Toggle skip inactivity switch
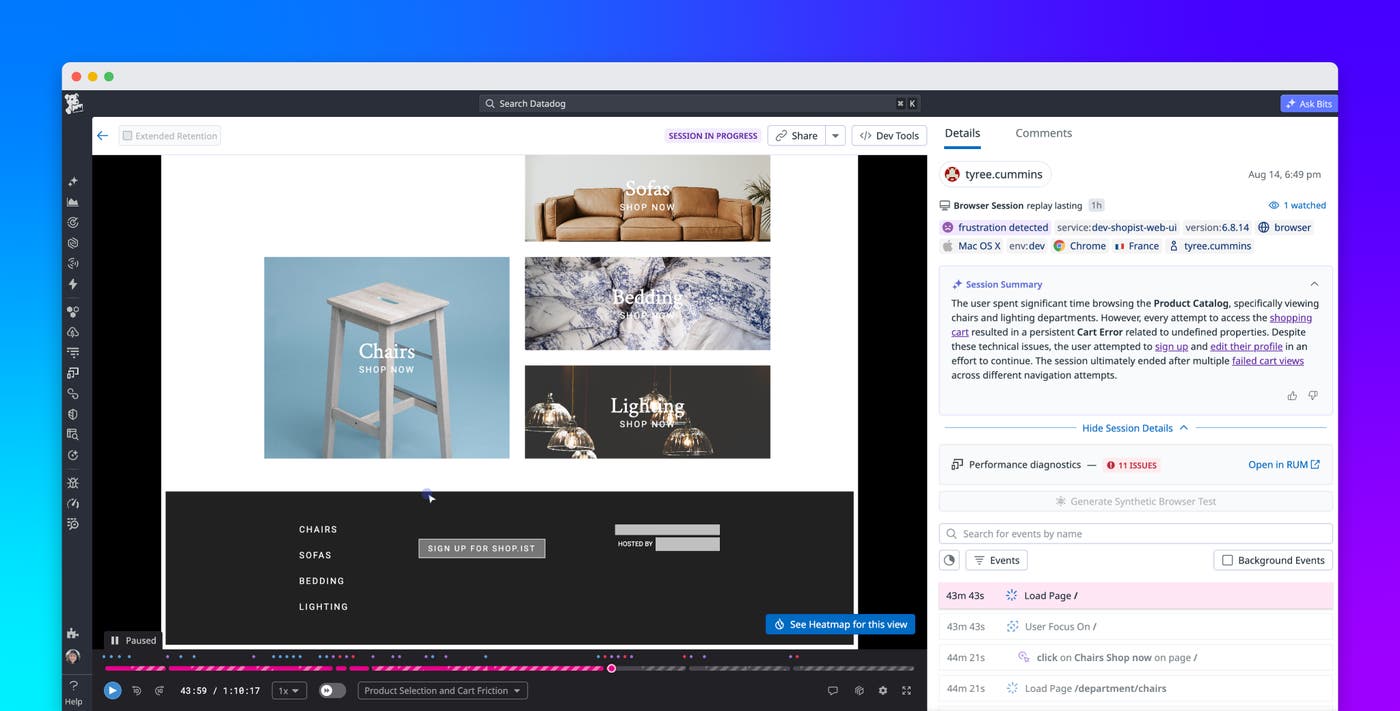 point(332,690)
